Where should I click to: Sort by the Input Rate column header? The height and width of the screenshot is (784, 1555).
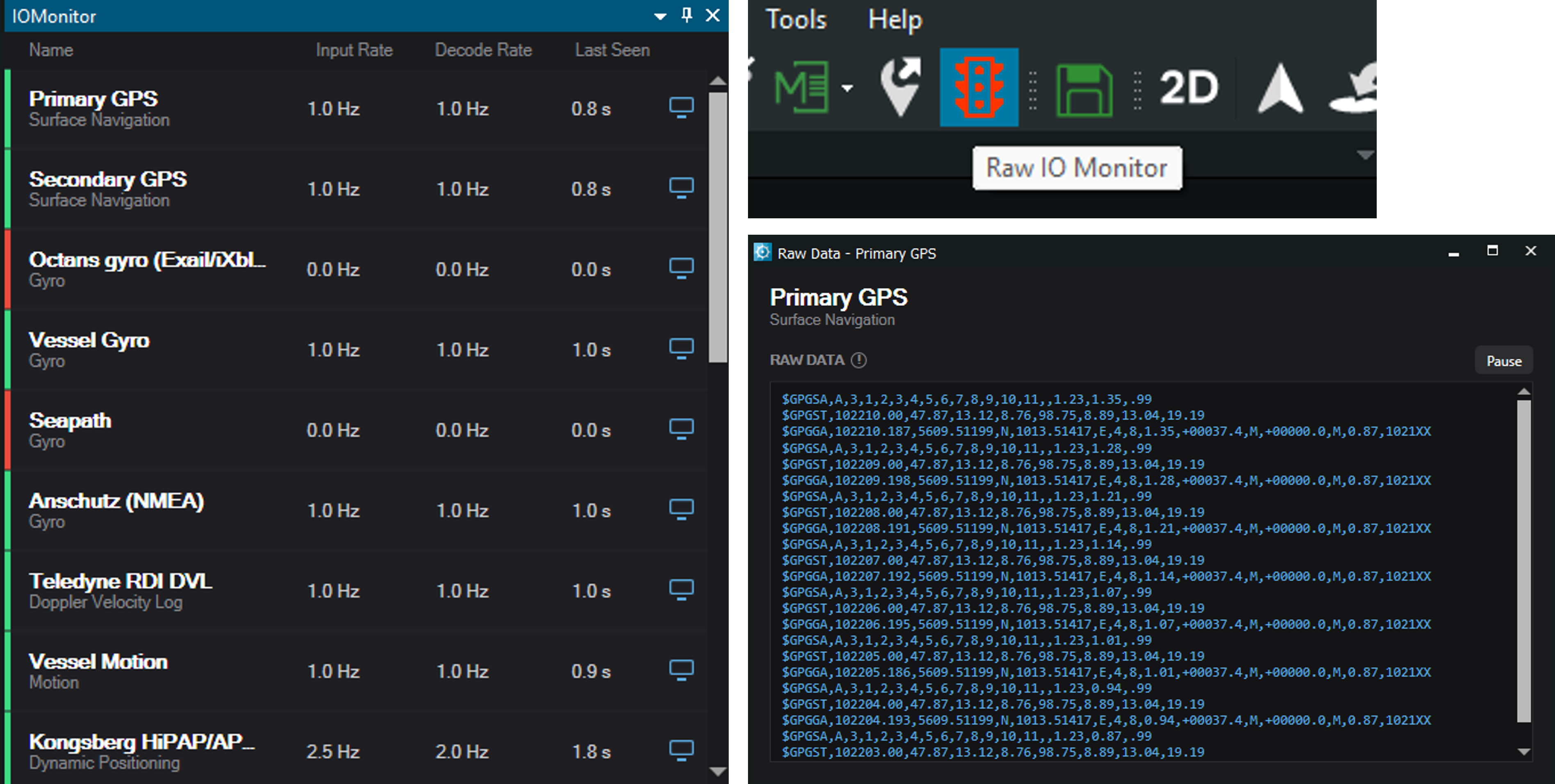[x=355, y=50]
